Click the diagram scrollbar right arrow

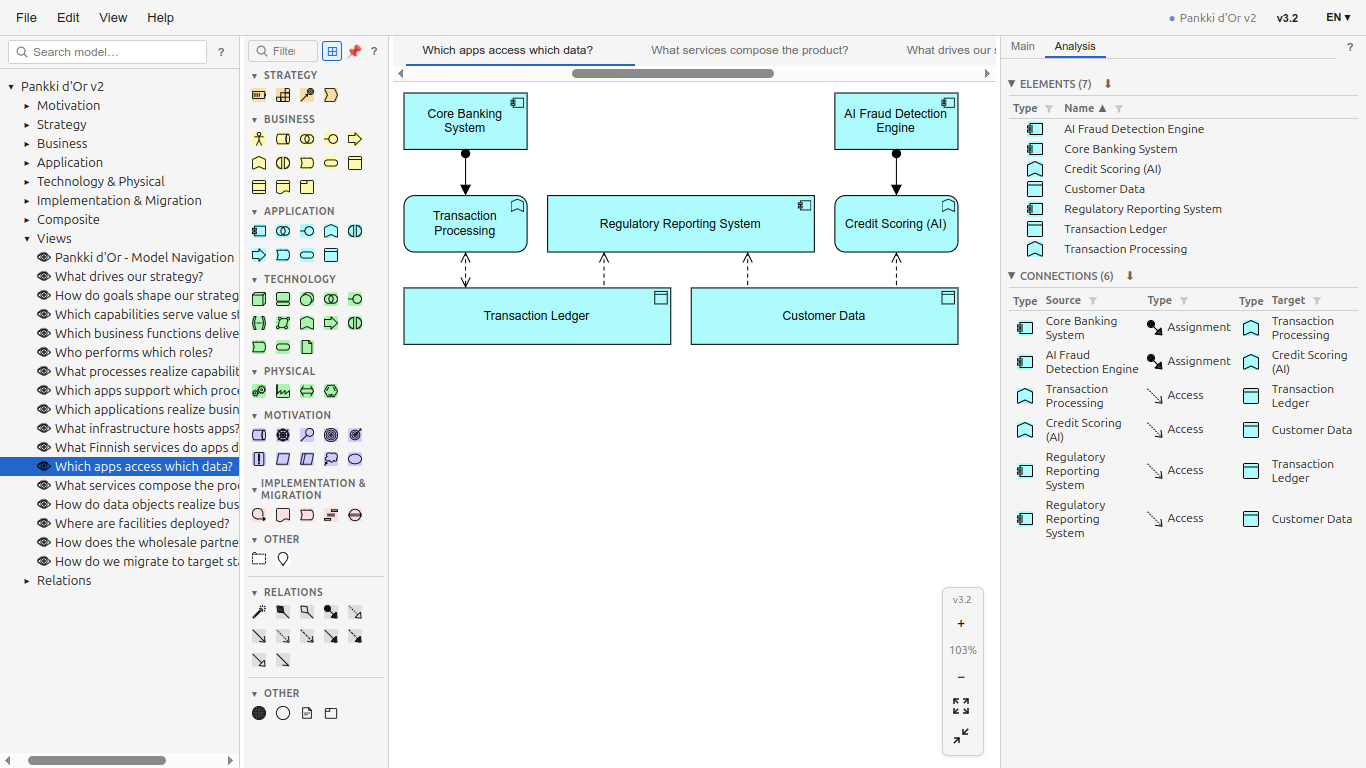point(987,73)
